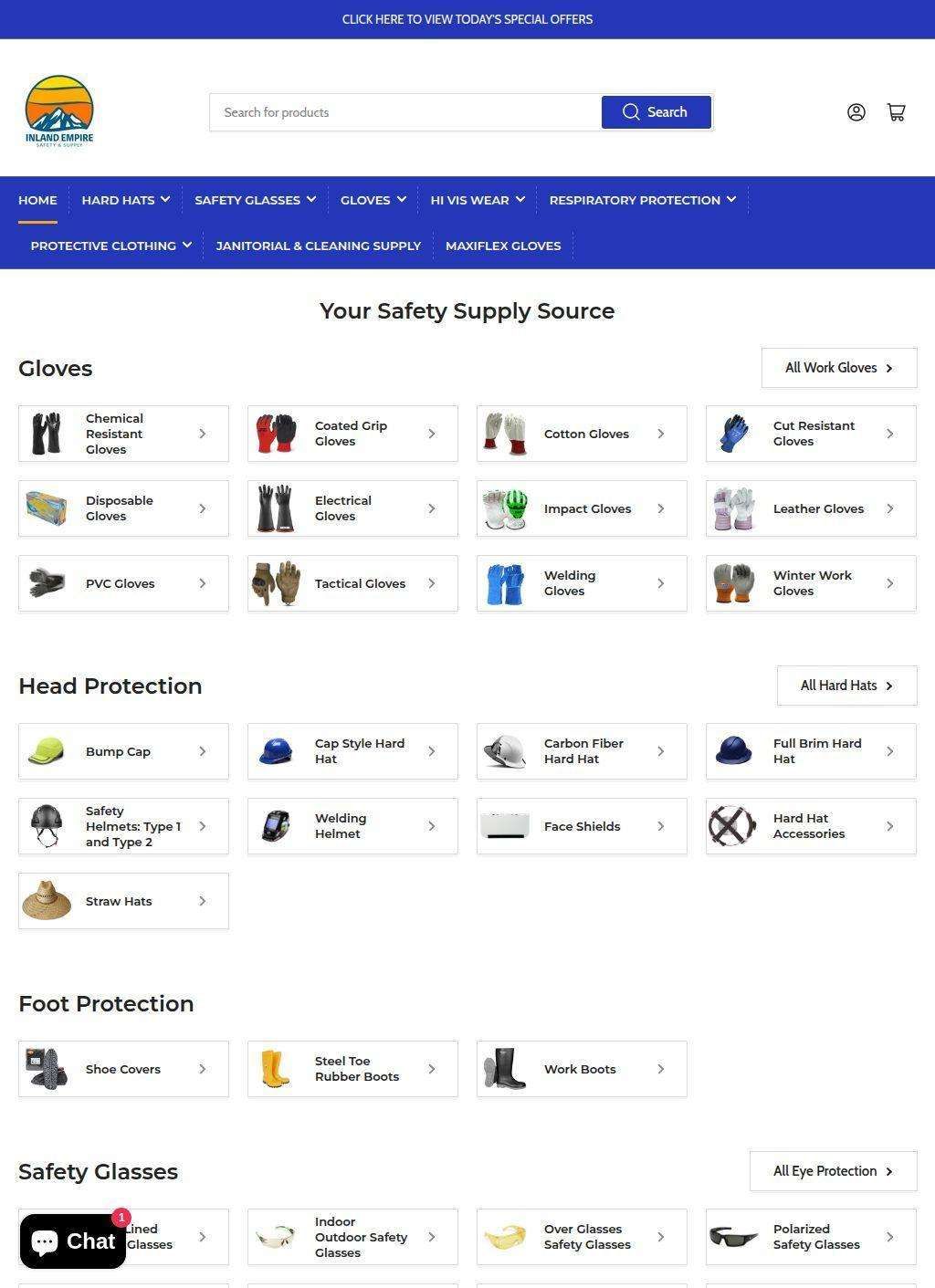Open the Shopify Chat widget
Viewport: 935px width, 1288px height.
tap(73, 1241)
